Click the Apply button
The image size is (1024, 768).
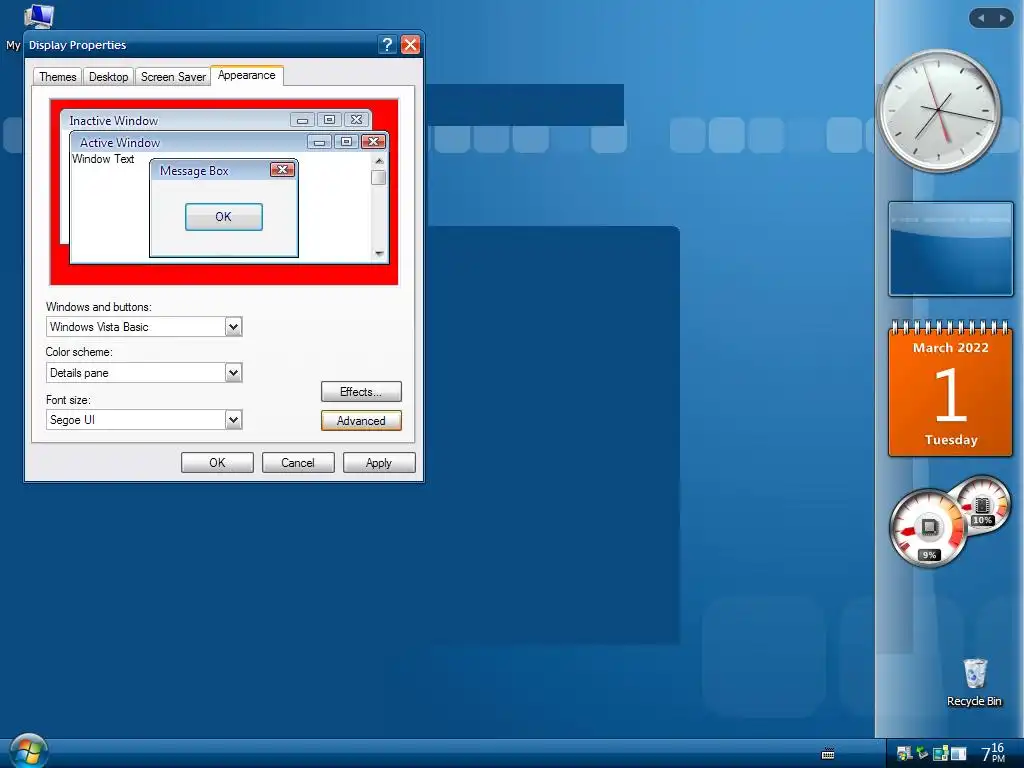coord(379,462)
